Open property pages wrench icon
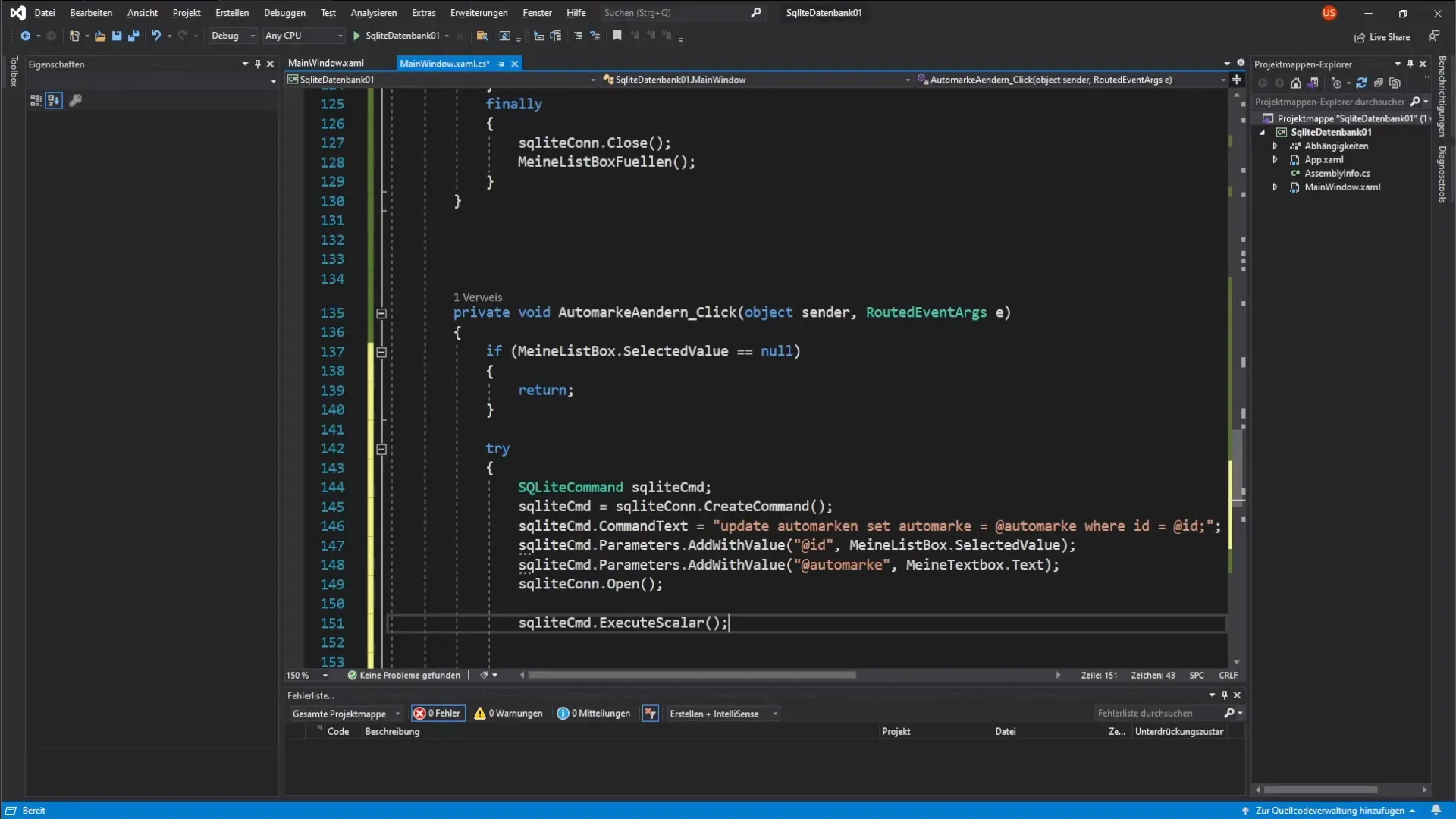 point(75,100)
